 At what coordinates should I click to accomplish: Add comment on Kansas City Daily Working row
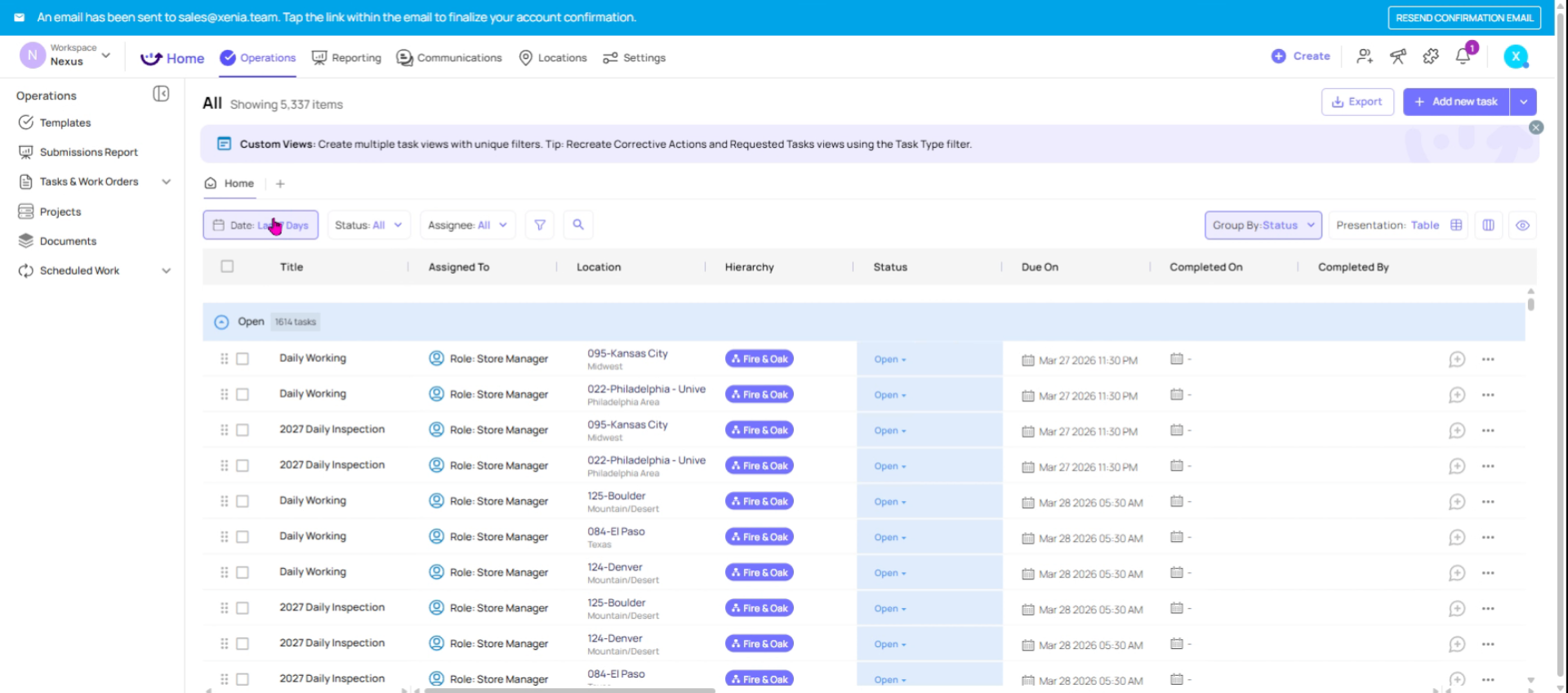click(x=1457, y=360)
